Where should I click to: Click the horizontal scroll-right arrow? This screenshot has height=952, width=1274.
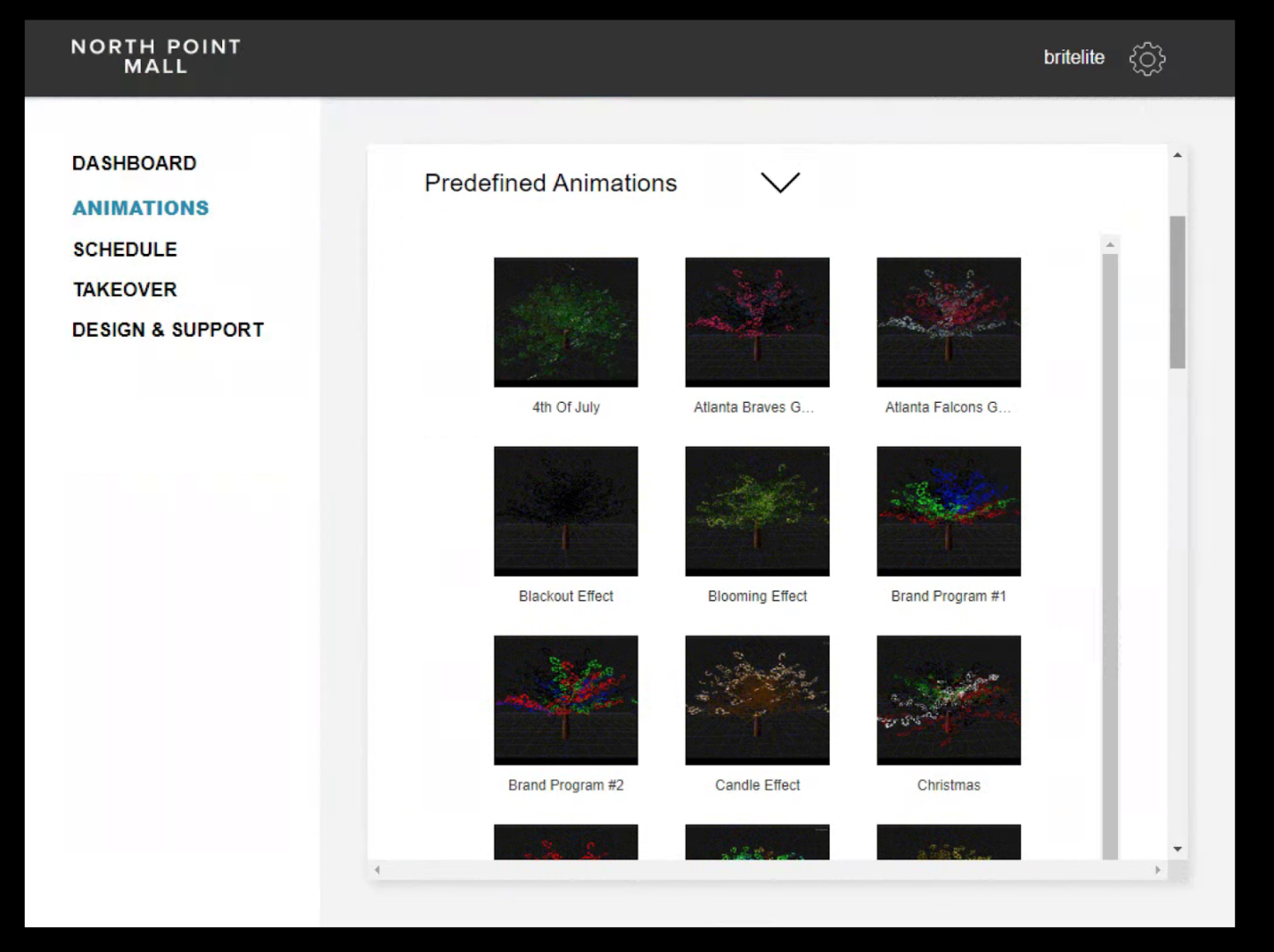[x=1158, y=870]
